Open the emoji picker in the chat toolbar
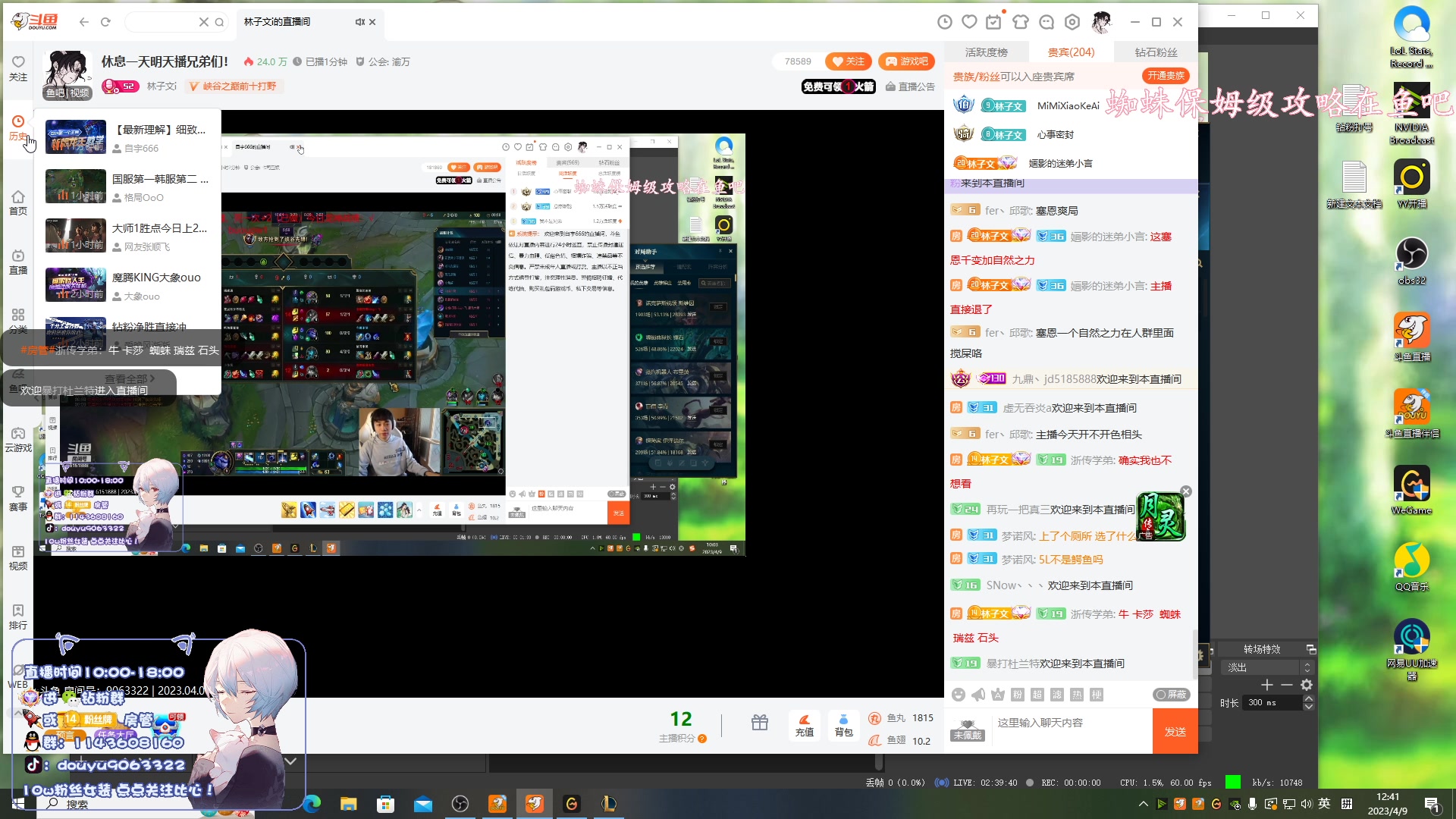Screen dimensions: 1456x819 click(x=958, y=694)
